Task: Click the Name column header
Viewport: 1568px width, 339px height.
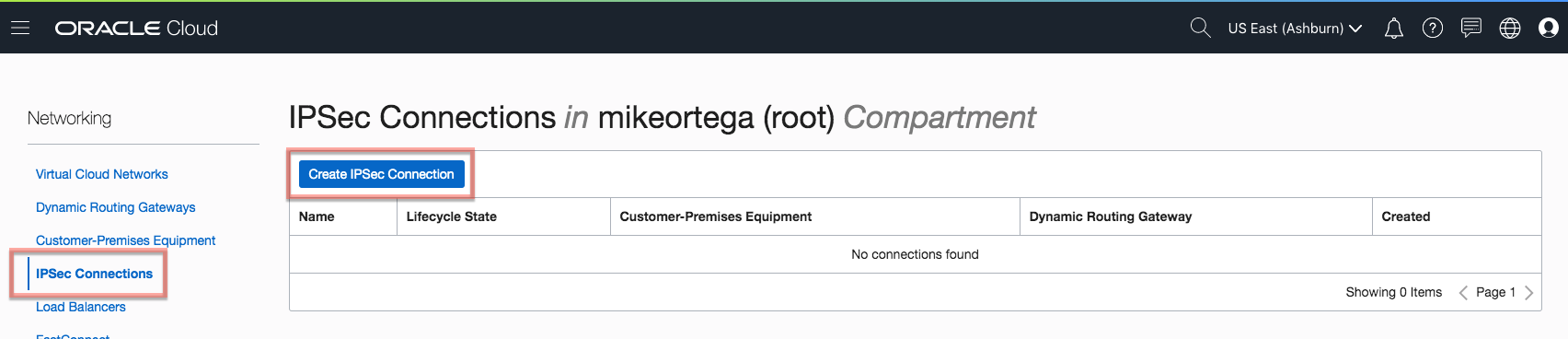Action: (x=317, y=216)
